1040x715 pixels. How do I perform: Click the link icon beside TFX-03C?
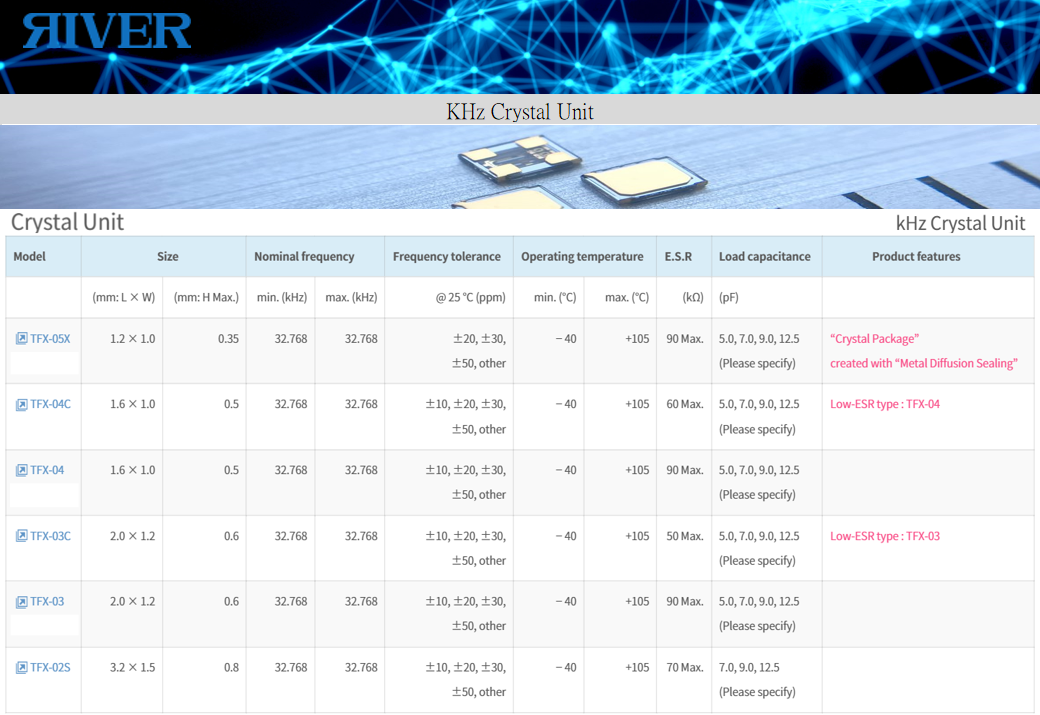(x=21, y=536)
